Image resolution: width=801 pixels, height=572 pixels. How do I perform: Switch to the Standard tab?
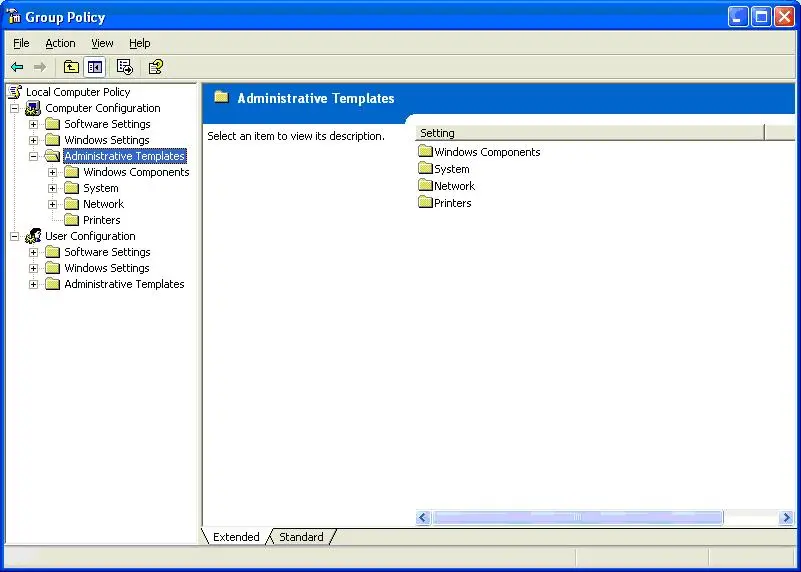click(x=301, y=537)
